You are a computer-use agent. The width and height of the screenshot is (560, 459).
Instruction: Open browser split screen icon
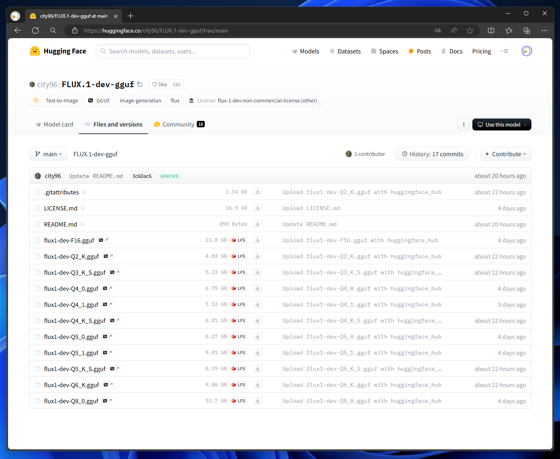pos(491,31)
